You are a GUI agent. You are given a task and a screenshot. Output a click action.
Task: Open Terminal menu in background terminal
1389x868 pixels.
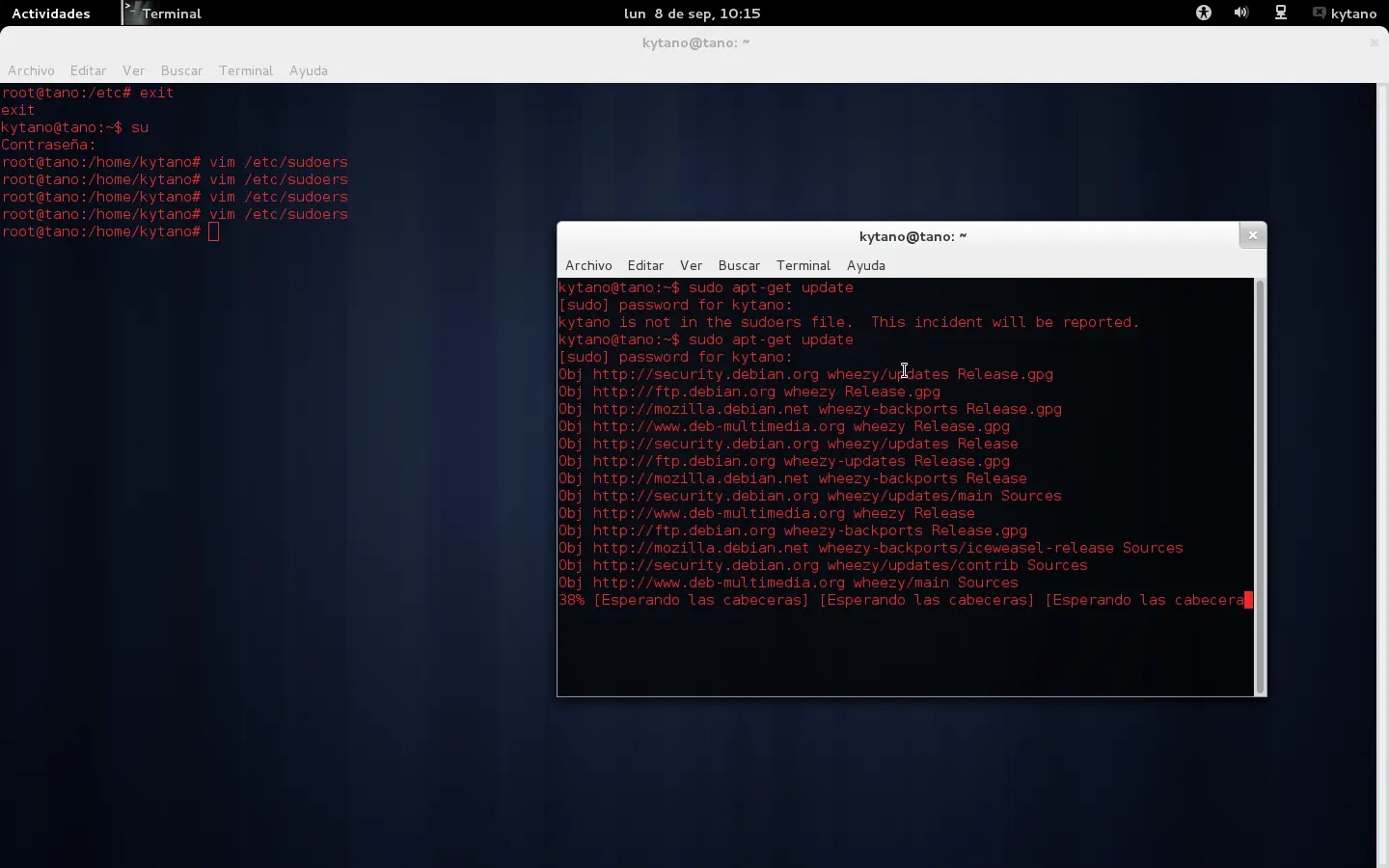click(x=246, y=70)
